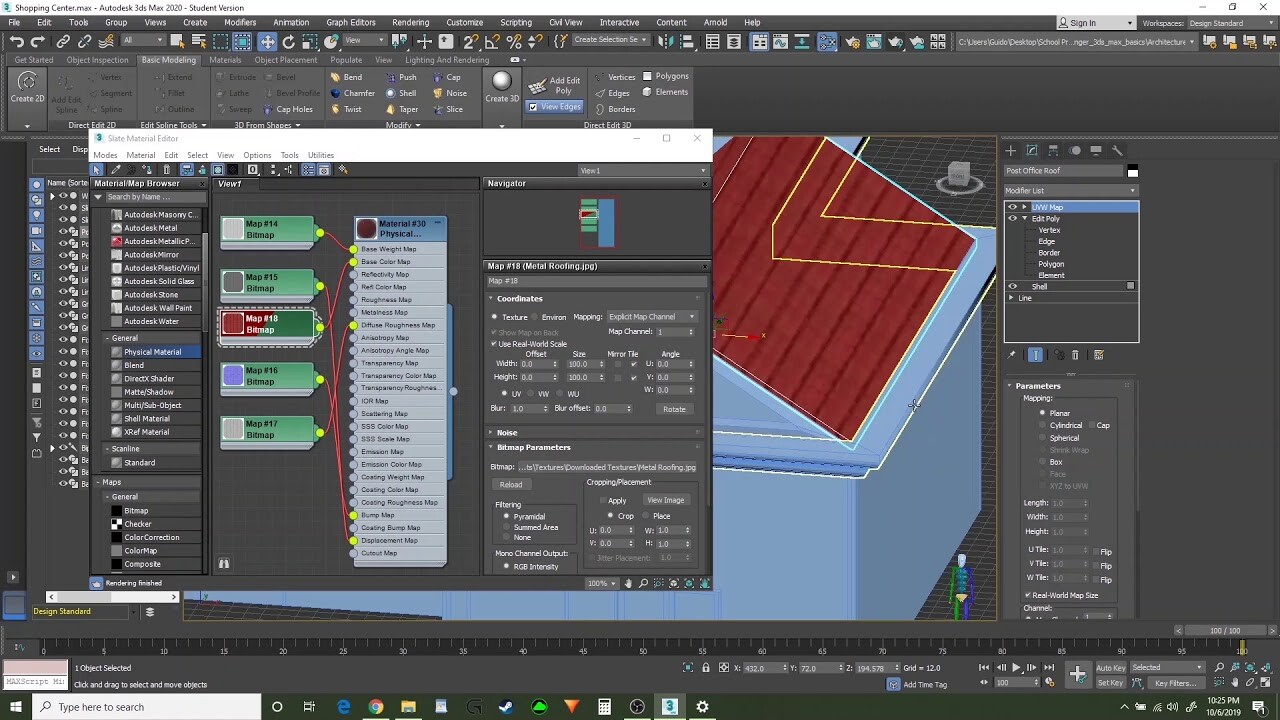Click the Link selection chain icon

(x=63, y=41)
